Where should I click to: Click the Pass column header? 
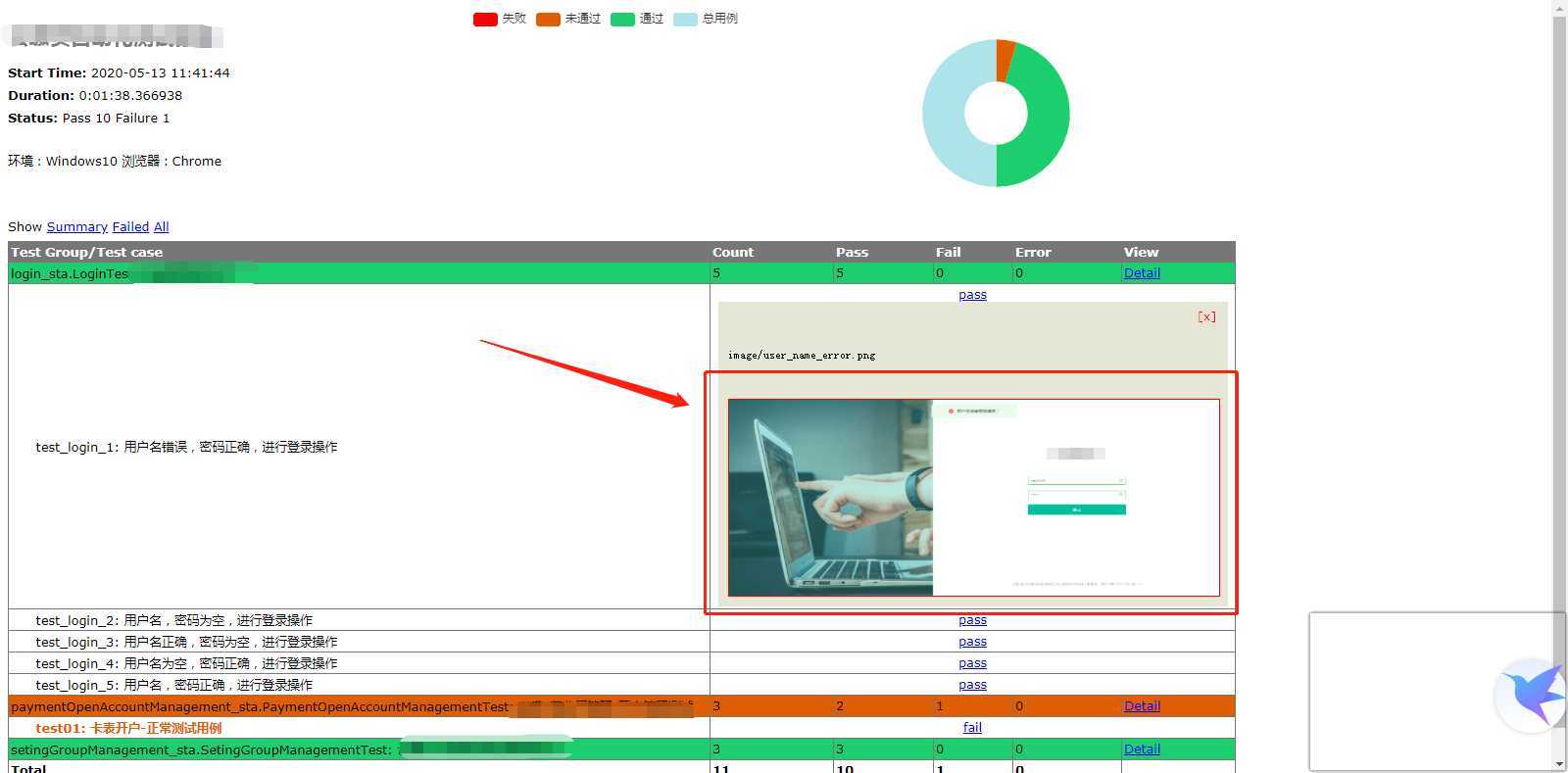pyautogui.click(x=852, y=252)
